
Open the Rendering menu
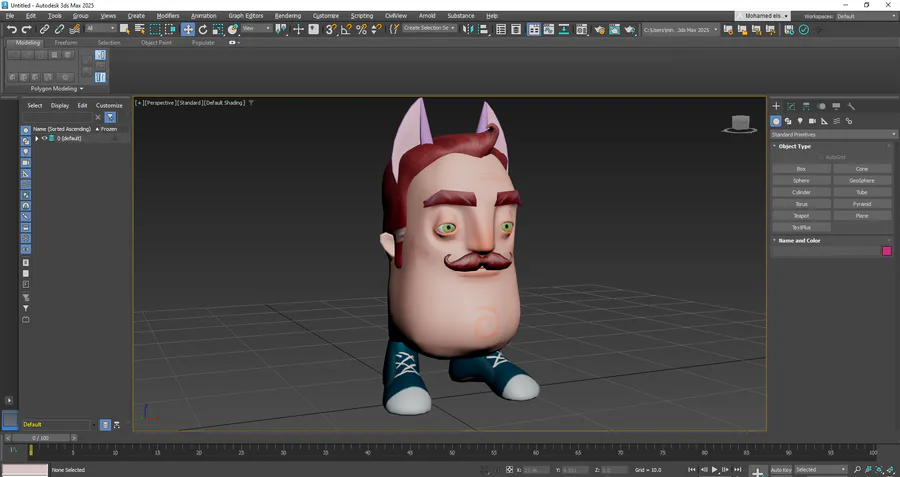tap(288, 15)
